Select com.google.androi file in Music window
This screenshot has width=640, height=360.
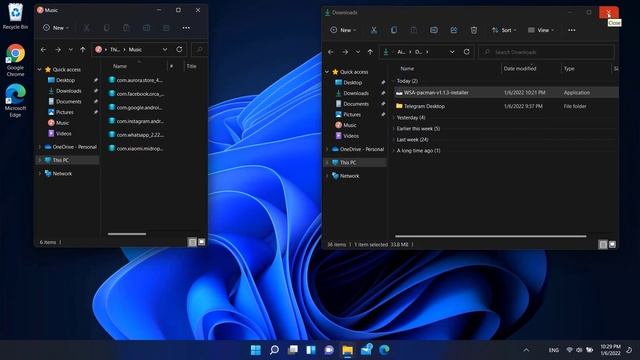click(x=136, y=108)
